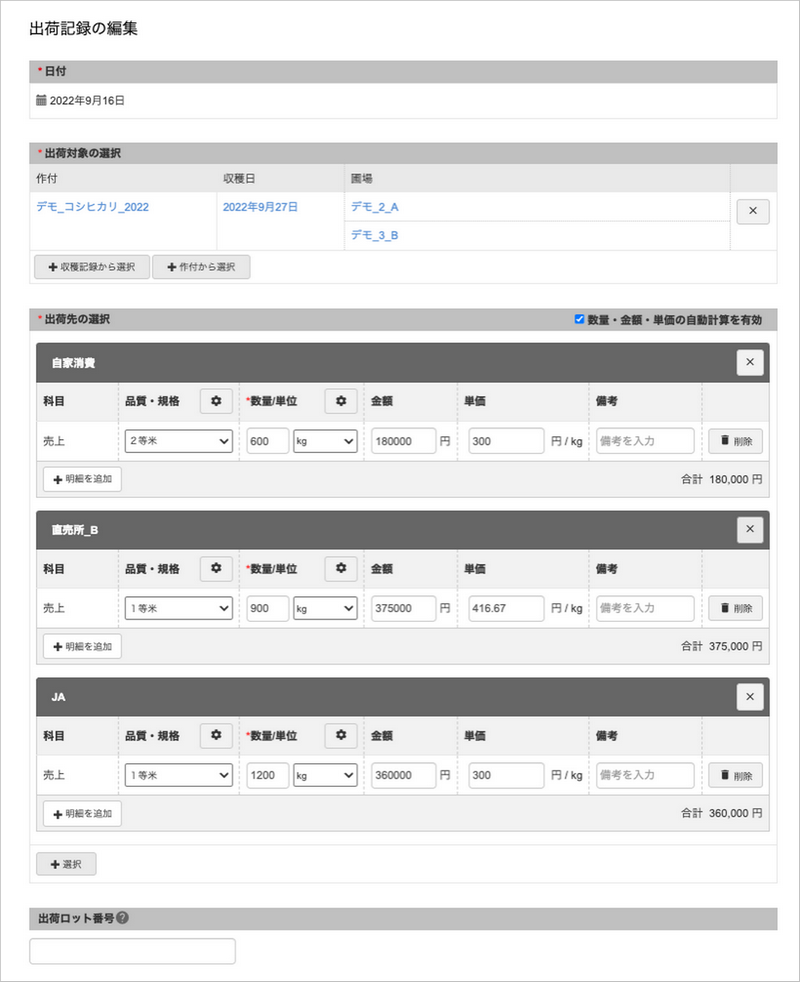This screenshot has height=982, width=800.
Task: Click gear icon beside 品質・規格 in 自家消費
Action: click(216, 401)
